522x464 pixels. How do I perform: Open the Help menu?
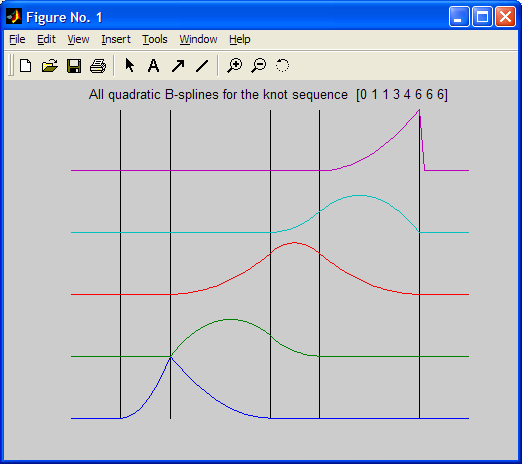point(240,39)
